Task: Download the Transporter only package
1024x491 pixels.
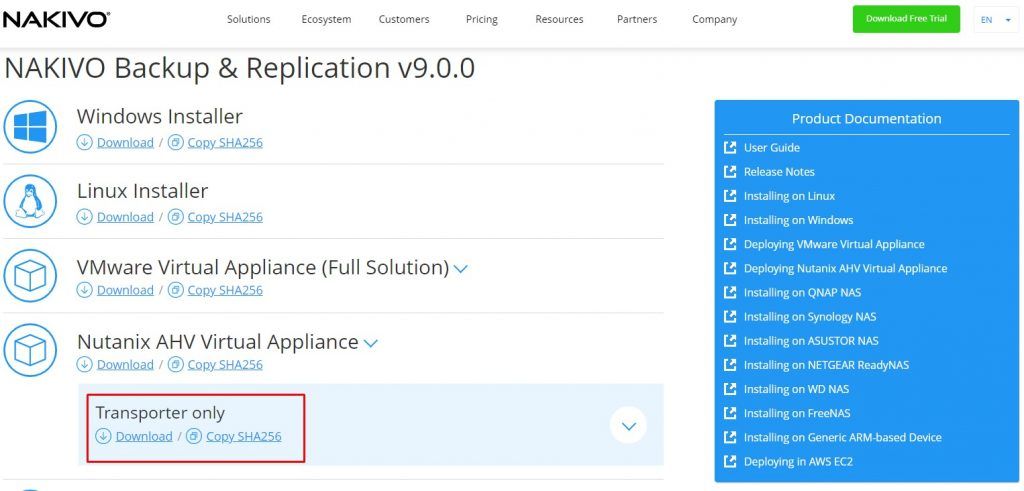Action: [144, 436]
